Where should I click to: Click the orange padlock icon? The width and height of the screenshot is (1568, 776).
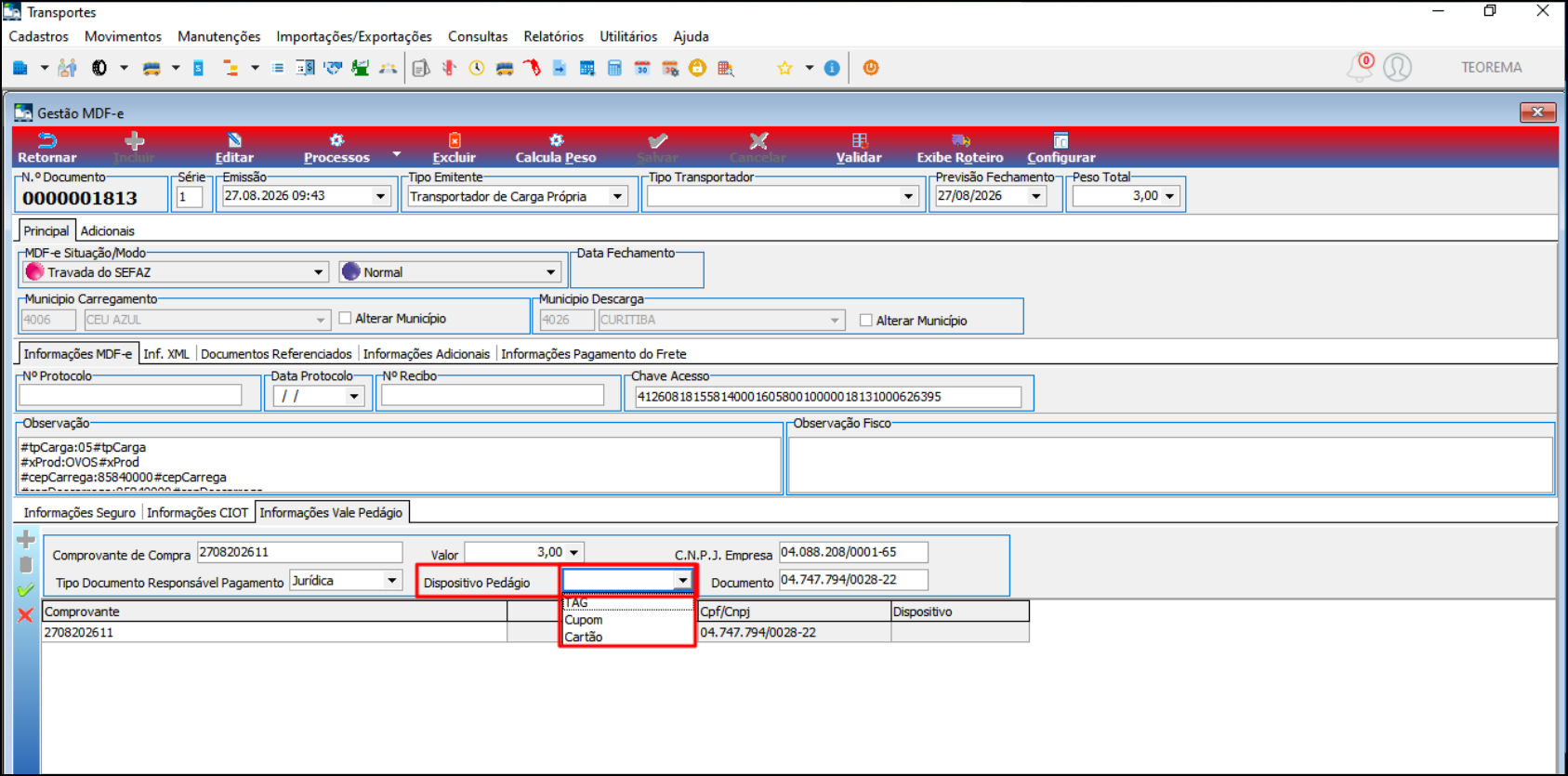point(697,68)
